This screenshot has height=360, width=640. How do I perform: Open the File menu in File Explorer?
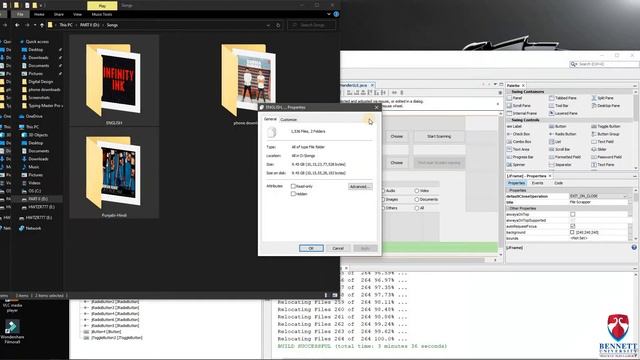20,14
